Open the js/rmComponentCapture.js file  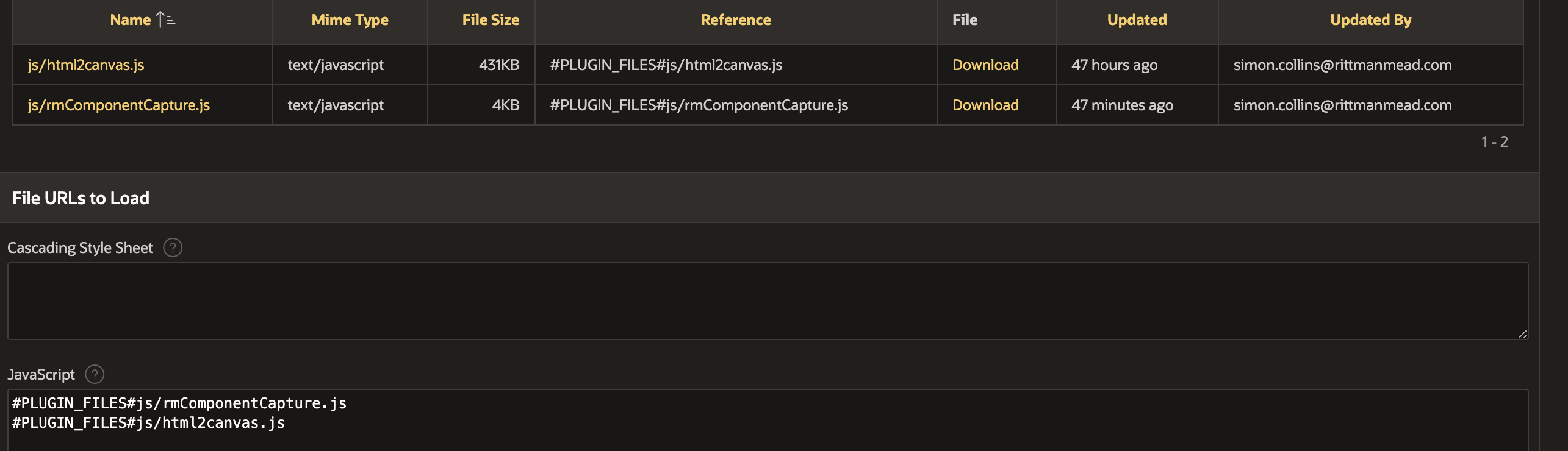click(118, 104)
